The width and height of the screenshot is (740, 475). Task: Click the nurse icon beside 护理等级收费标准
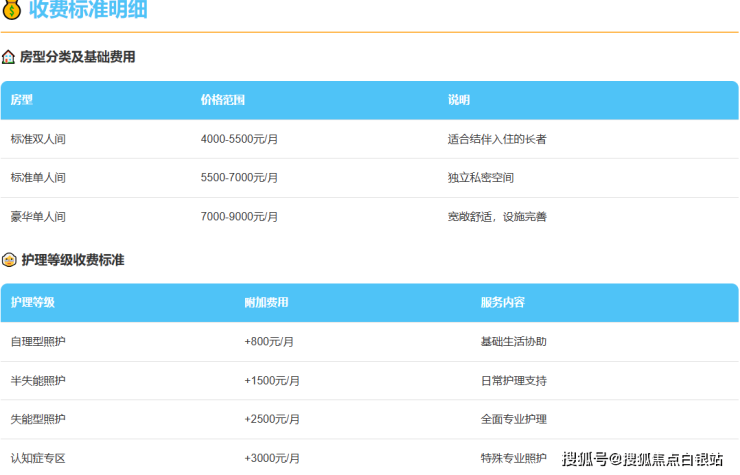coord(9,260)
